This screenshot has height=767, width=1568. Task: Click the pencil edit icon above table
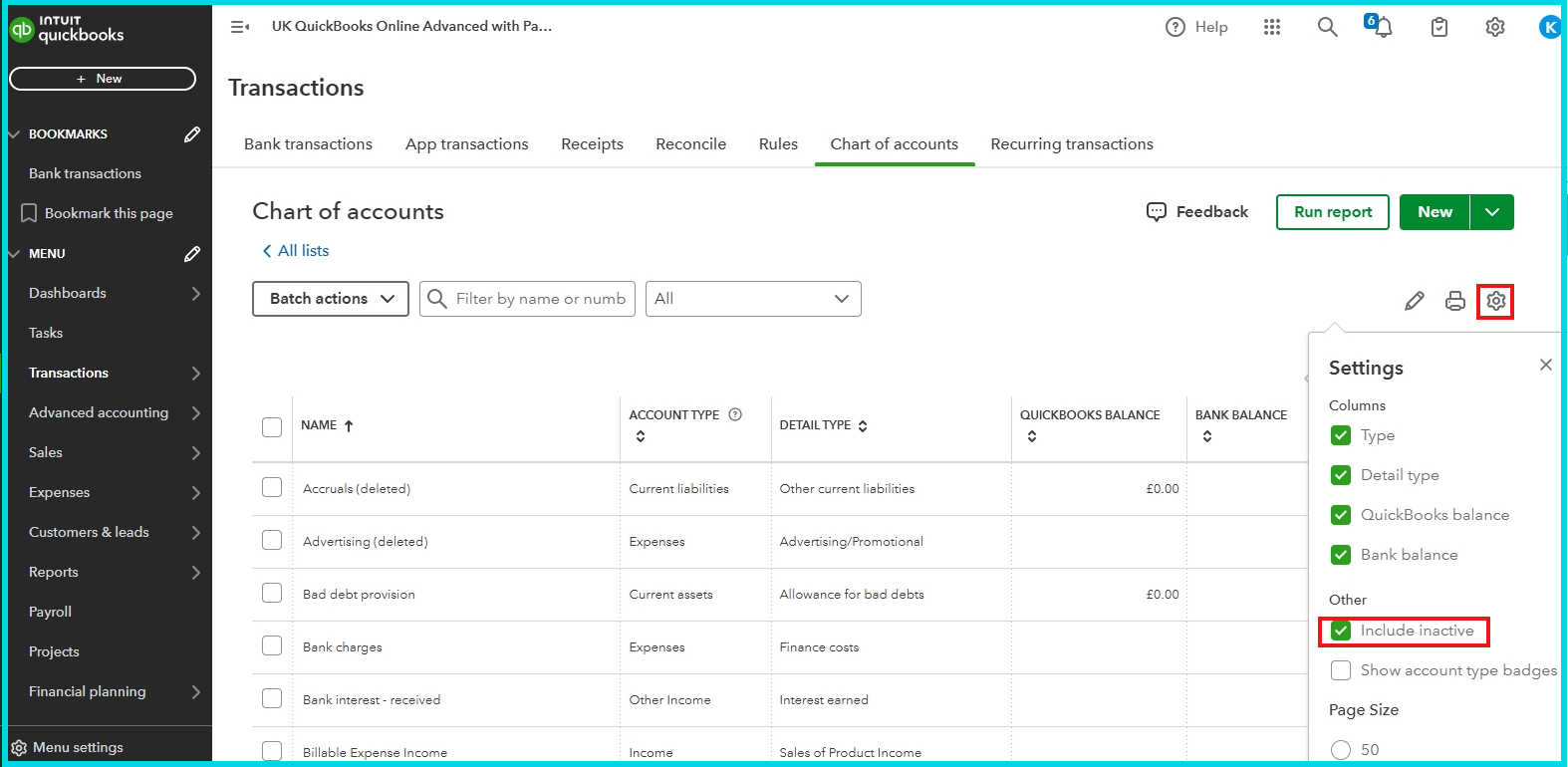(1415, 301)
